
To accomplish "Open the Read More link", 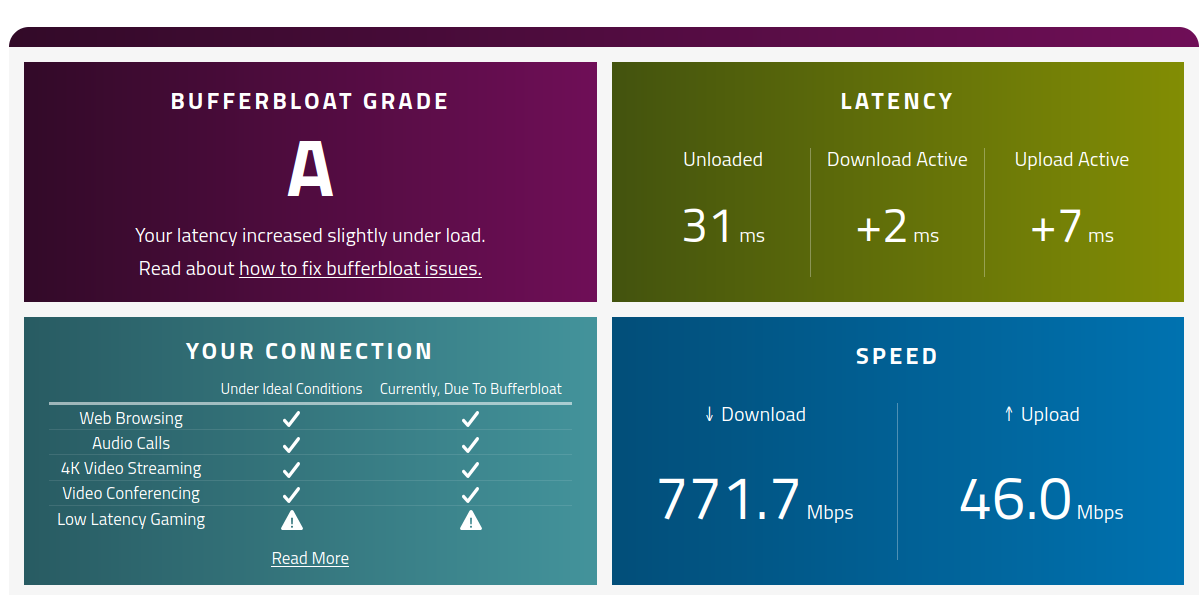I will (310, 558).
